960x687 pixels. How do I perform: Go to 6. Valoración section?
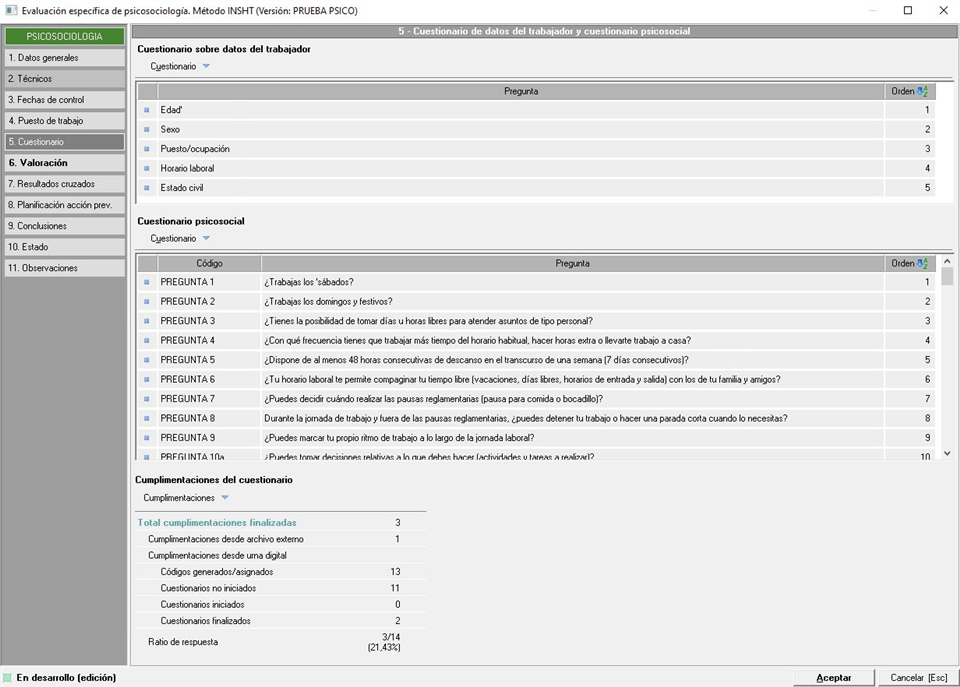click(x=64, y=163)
